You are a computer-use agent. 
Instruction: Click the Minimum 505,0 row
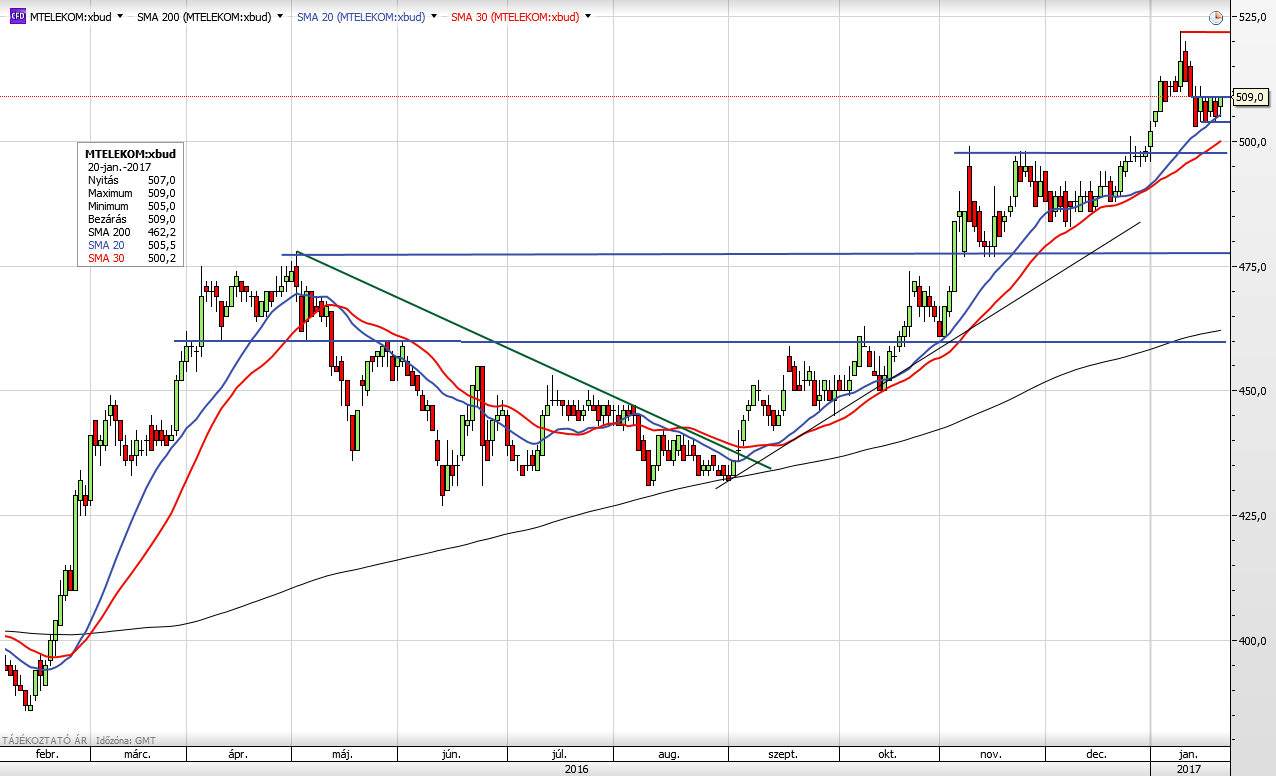(x=131, y=206)
